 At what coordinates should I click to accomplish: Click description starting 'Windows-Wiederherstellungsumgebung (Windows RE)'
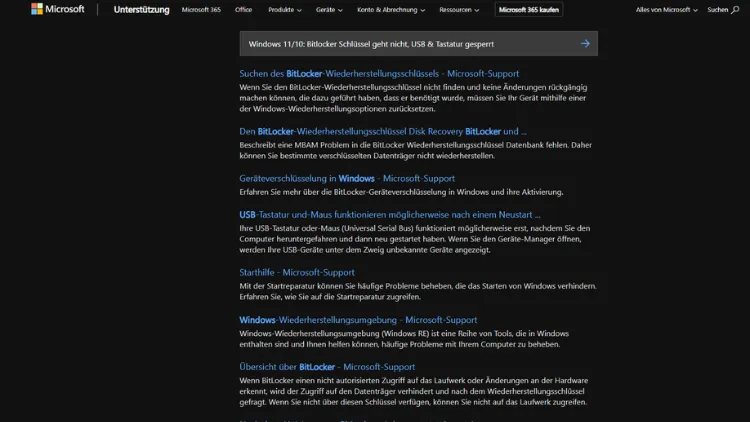pyautogui.click(x=404, y=339)
